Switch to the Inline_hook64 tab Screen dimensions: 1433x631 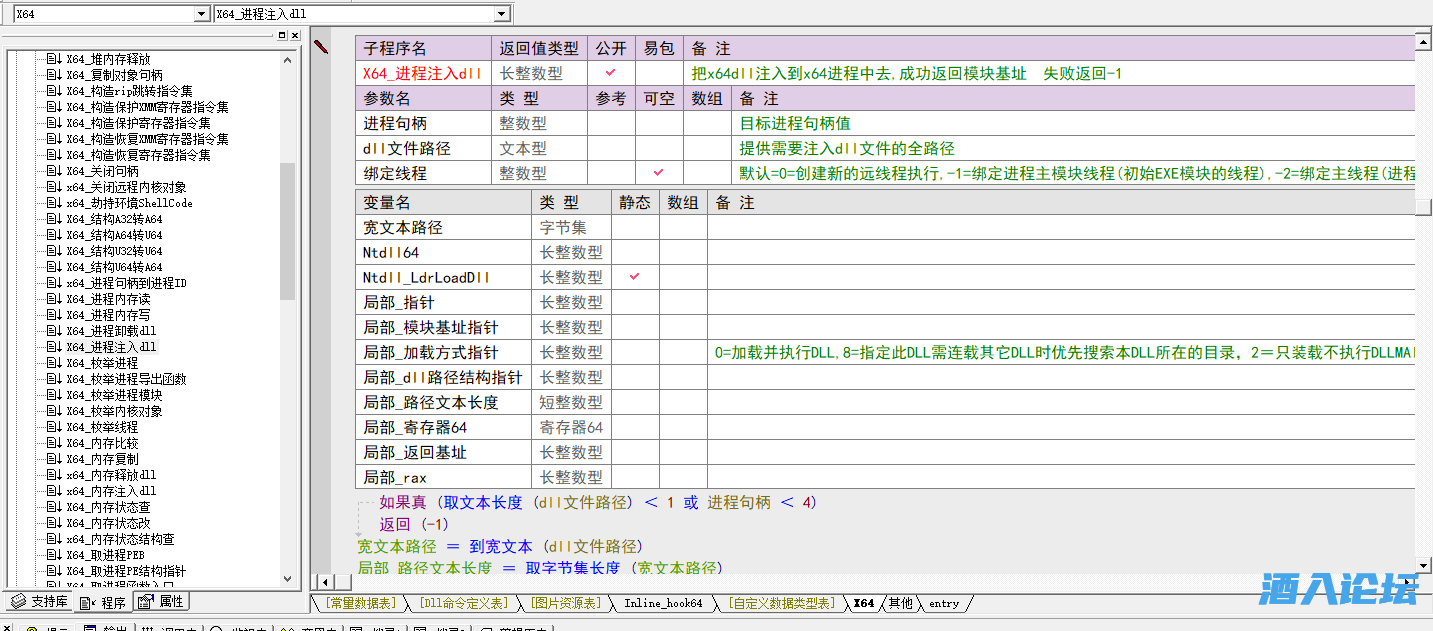[663, 603]
